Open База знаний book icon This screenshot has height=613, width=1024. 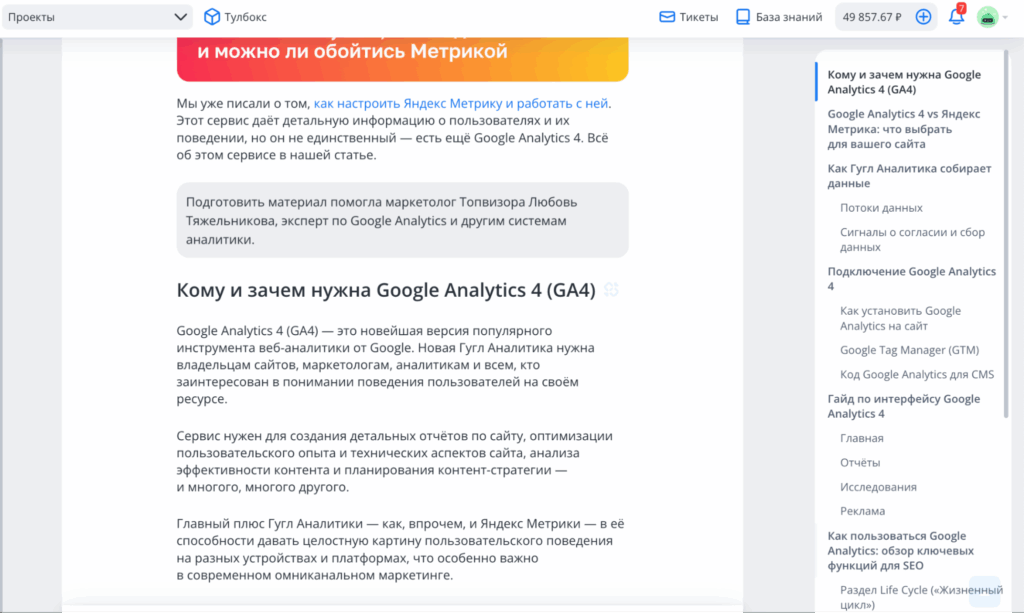pyautogui.click(x=743, y=17)
